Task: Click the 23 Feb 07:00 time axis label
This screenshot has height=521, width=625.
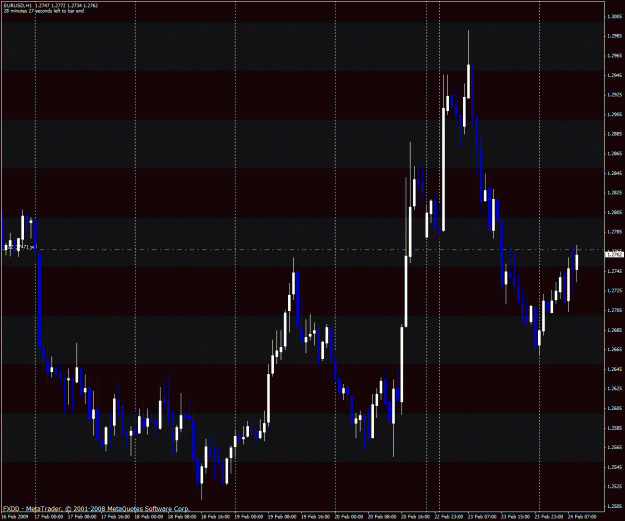Action: (x=482, y=517)
